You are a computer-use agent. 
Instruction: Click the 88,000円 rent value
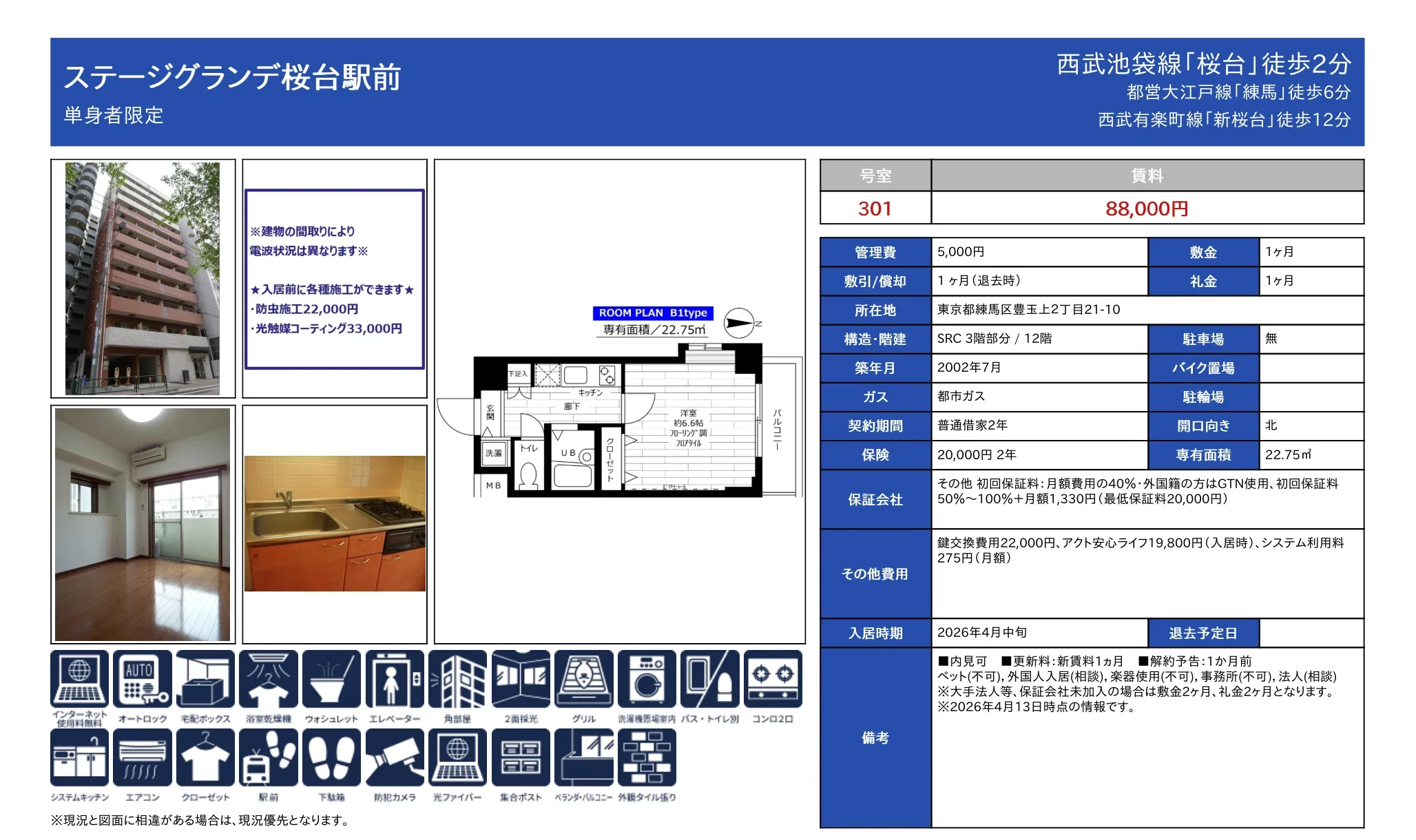tap(1147, 208)
